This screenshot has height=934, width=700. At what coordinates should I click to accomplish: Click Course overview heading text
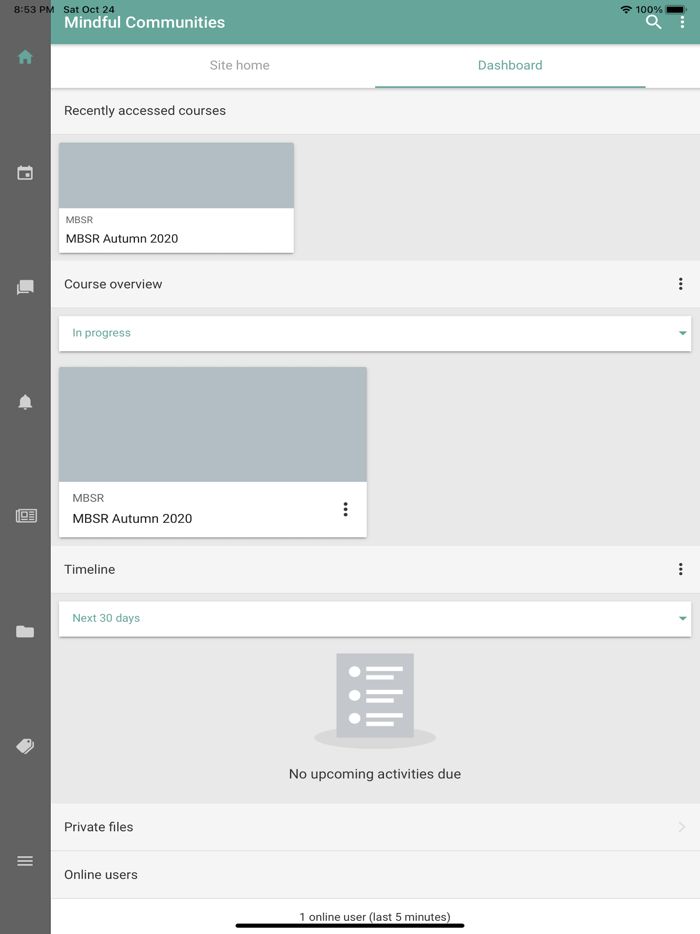pyautogui.click(x=113, y=284)
